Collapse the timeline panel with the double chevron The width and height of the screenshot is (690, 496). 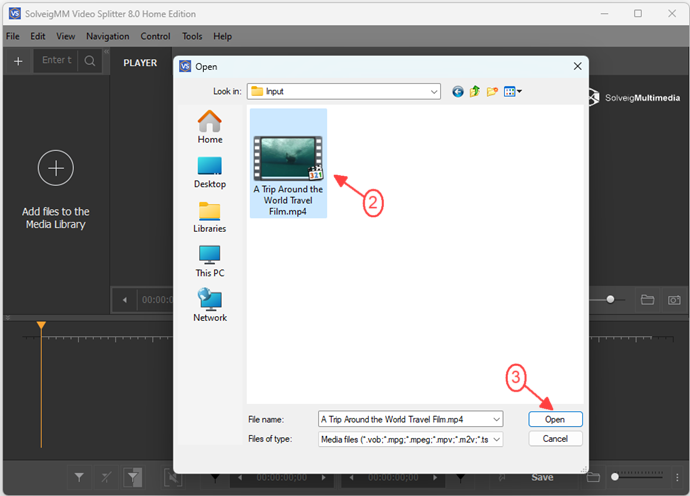(x=7, y=317)
